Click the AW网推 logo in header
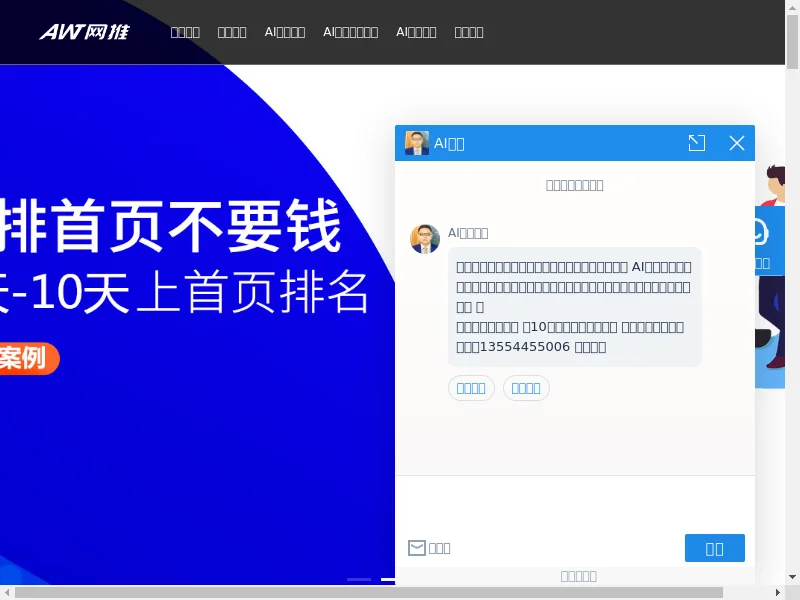Image resolution: width=800 pixels, height=600 pixels. pos(84,32)
